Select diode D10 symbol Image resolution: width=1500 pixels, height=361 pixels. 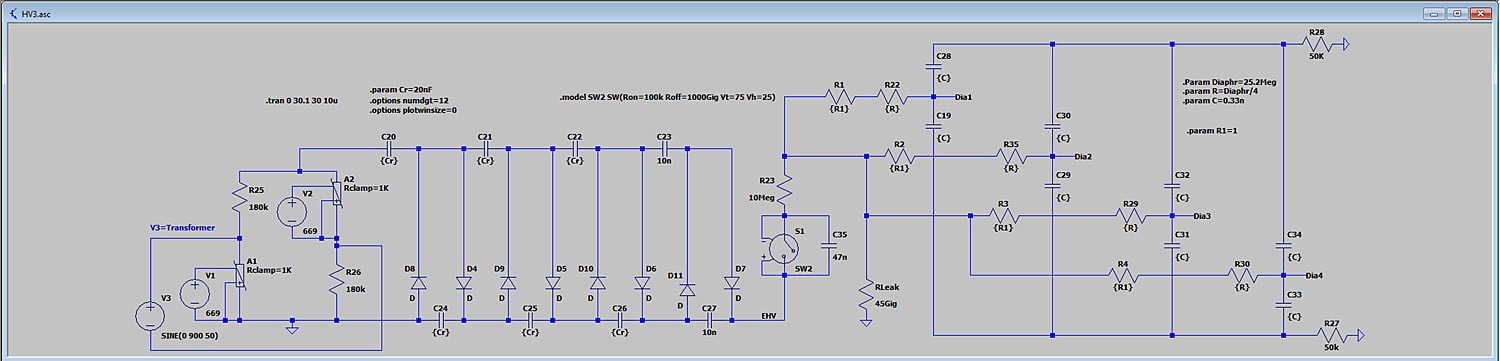pos(597,283)
